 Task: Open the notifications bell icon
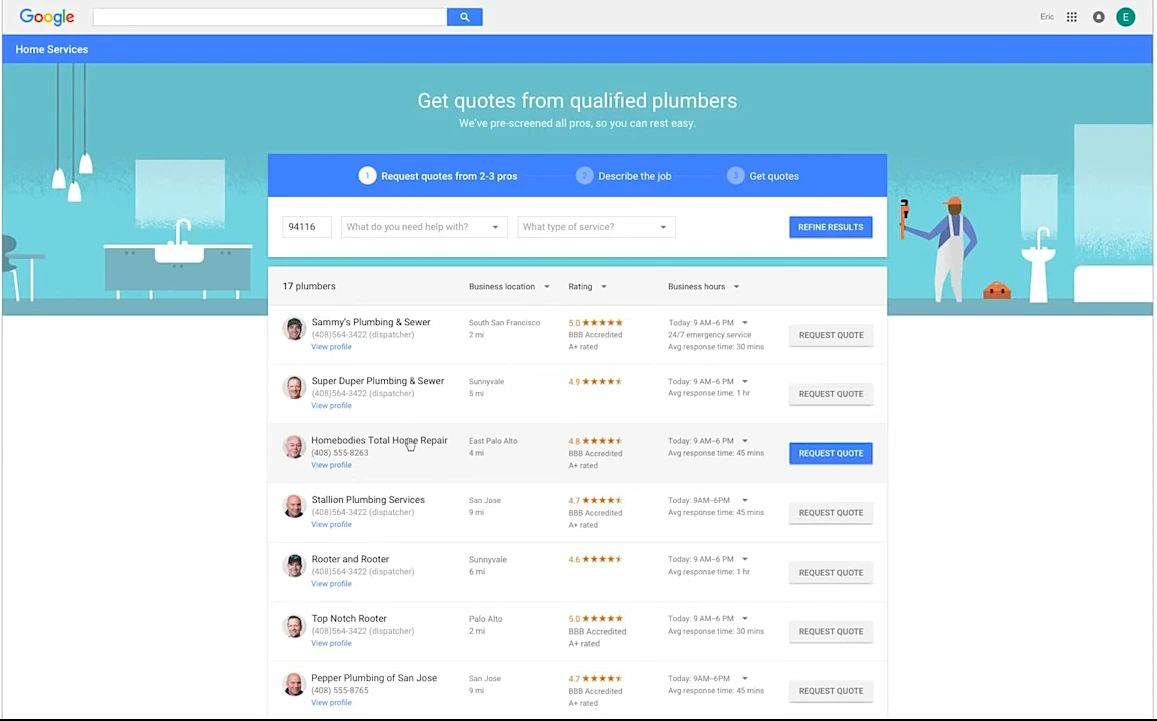1099,17
